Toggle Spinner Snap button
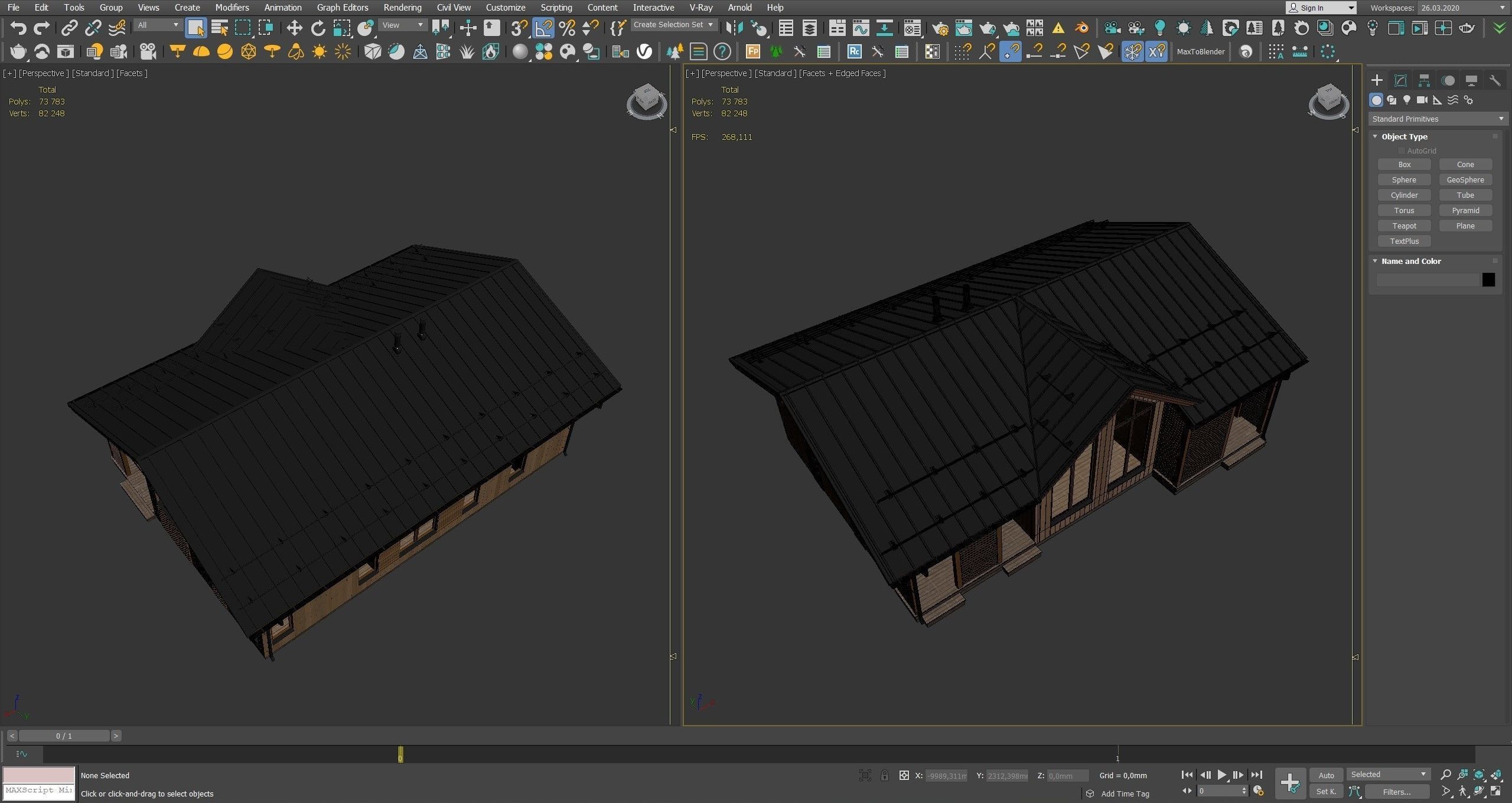This screenshot has height=803, width=1512. pos(590,28)
